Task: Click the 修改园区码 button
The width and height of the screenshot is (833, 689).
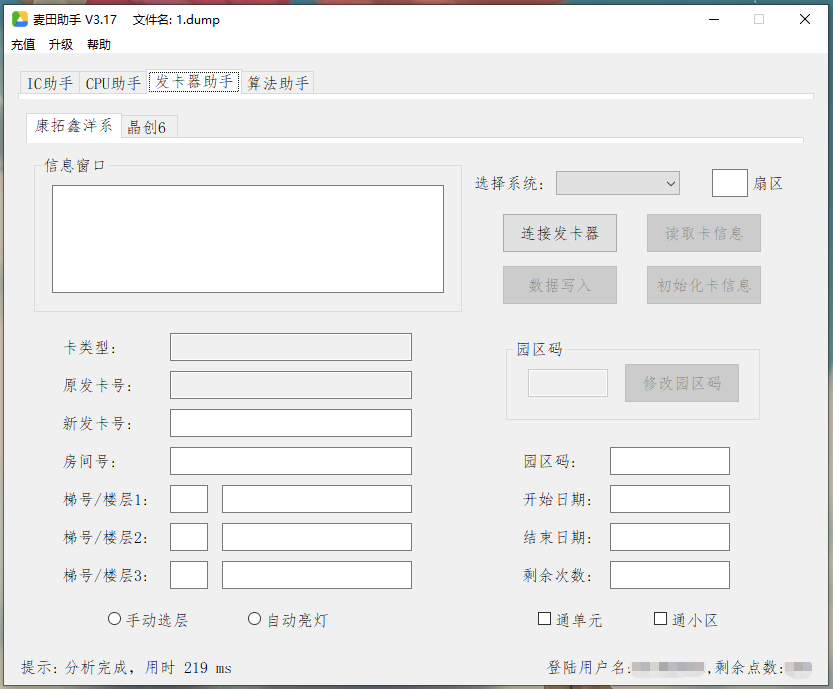Action: click(x=681, y=383)
